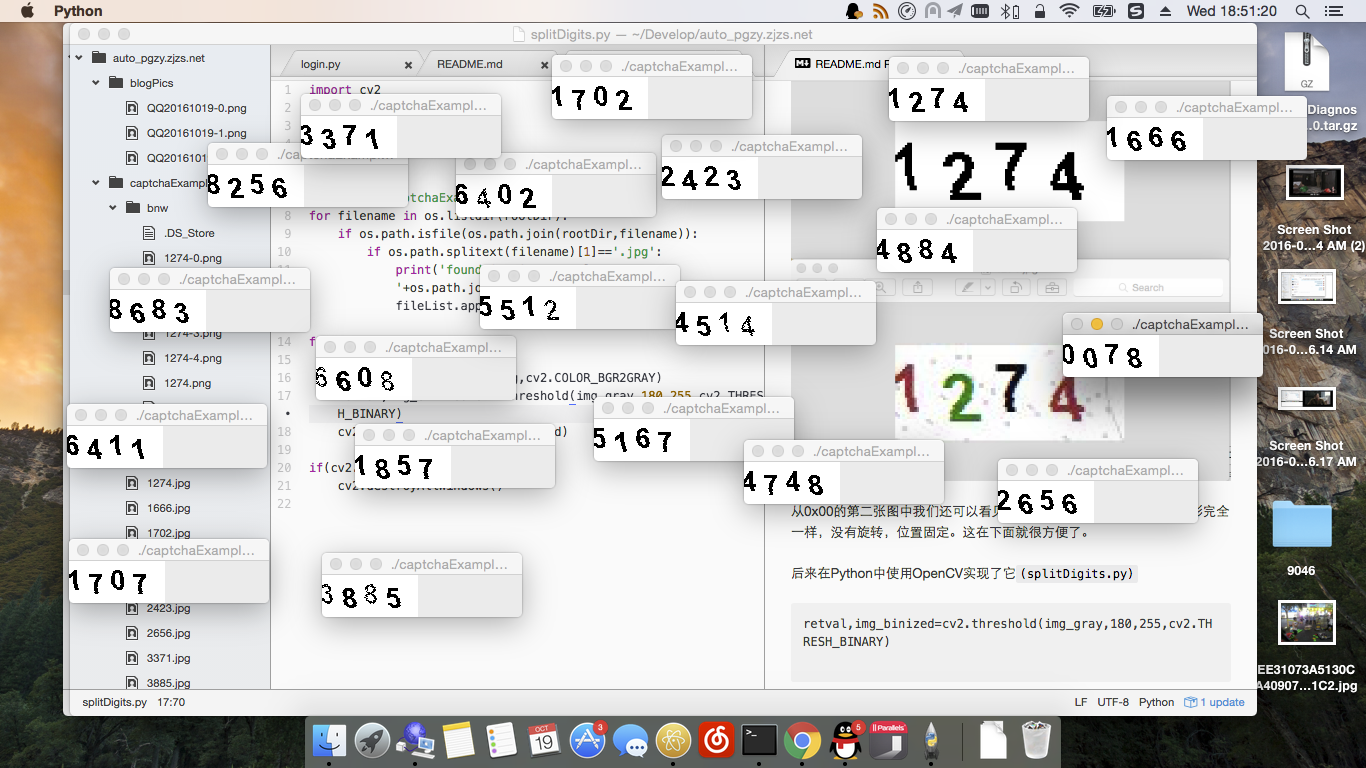The width and height of the screenshot is (1366, 768).
Task: Open Finder from the dock
Action: (x=329, y=741)
